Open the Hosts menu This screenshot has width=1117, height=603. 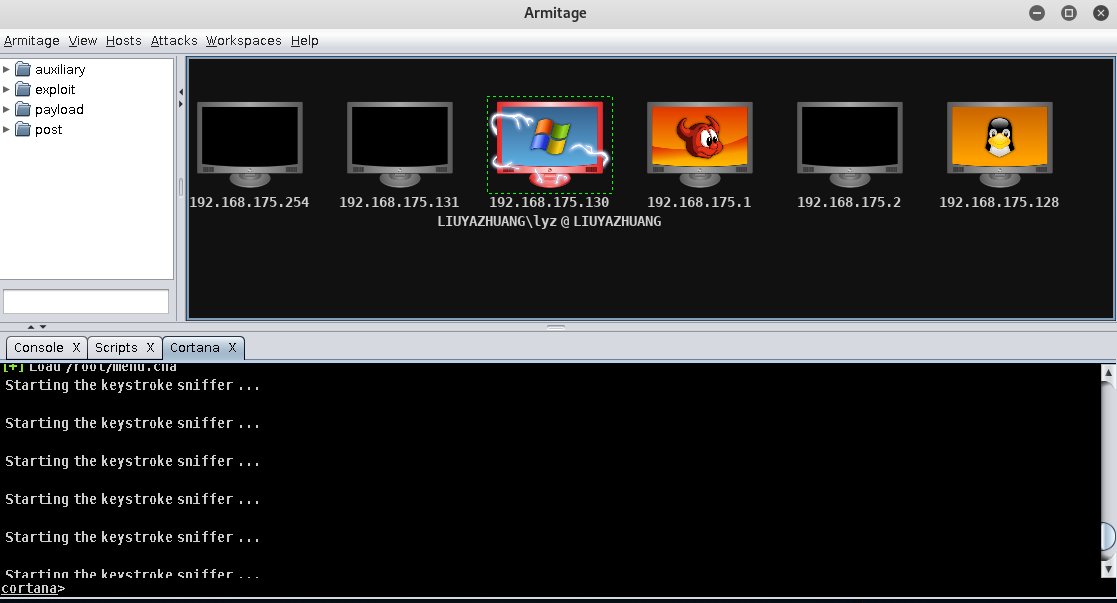click(123, 41)
